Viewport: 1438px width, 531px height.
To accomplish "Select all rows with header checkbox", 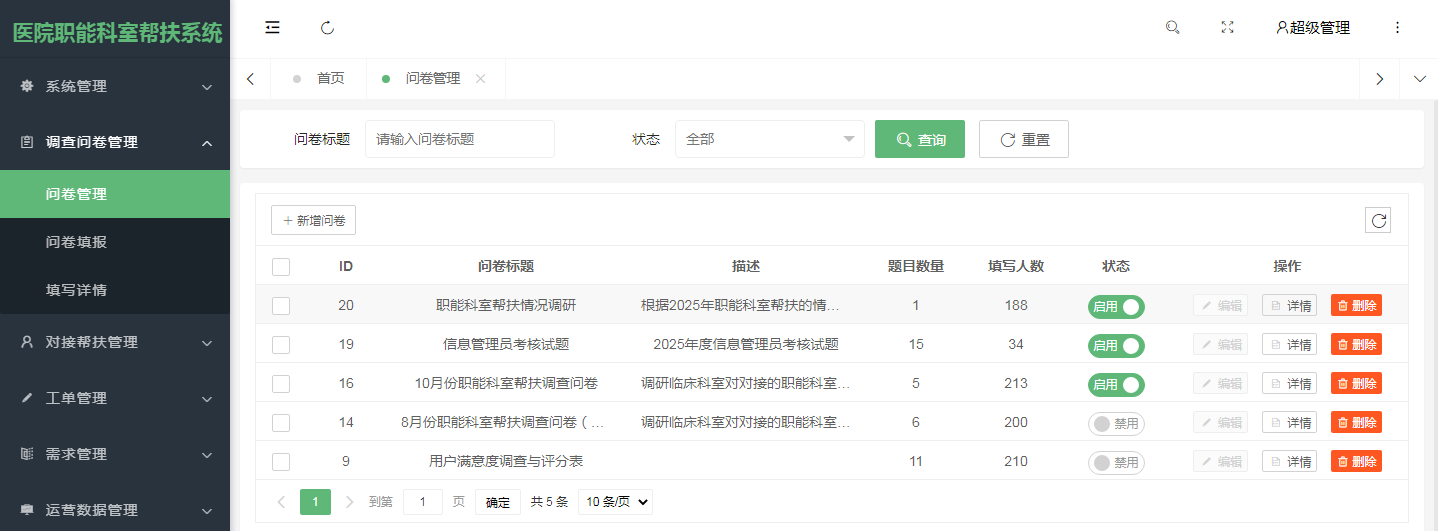I will [281, 267].
